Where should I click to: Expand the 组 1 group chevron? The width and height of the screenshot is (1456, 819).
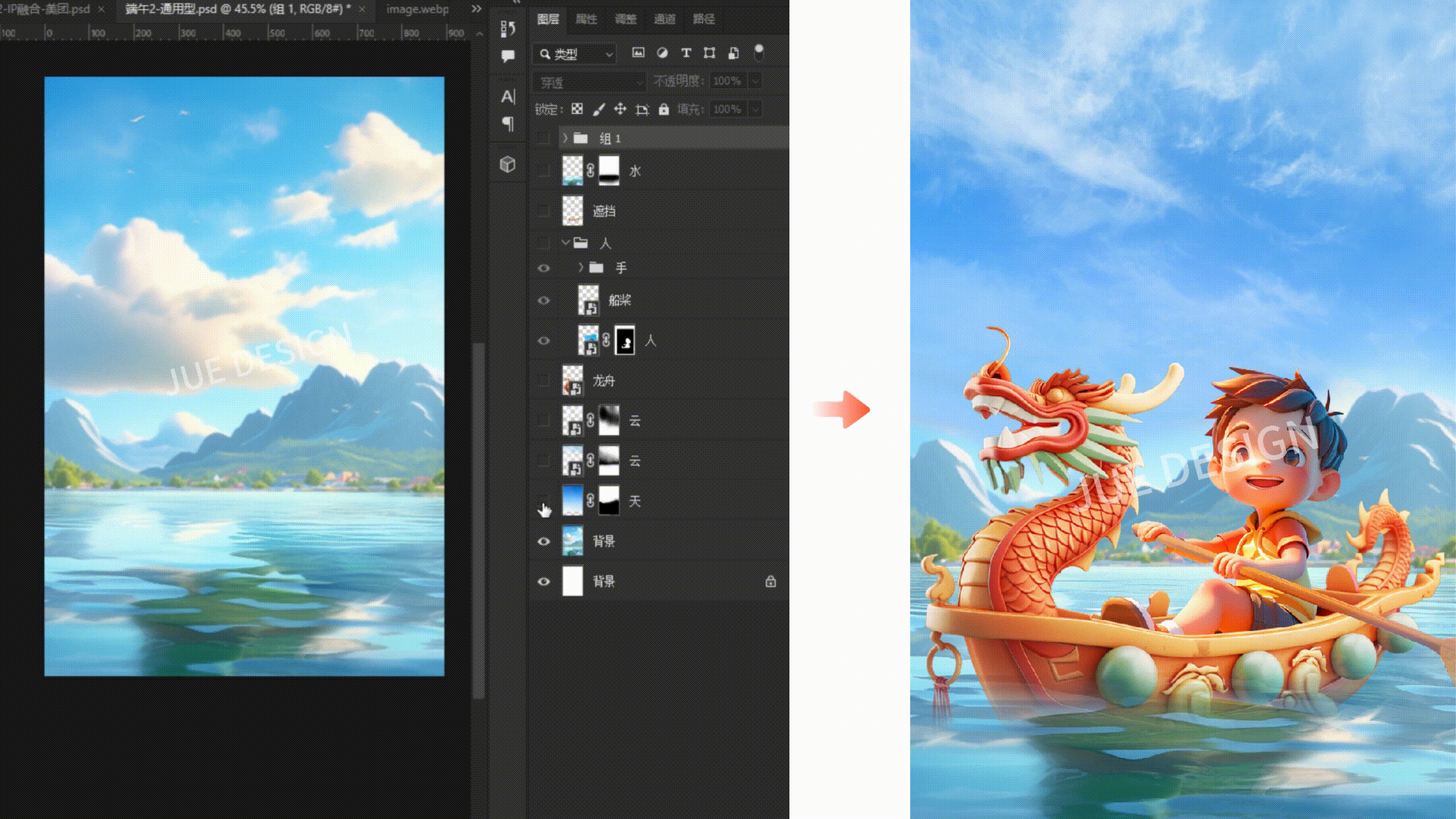(565, 138)
